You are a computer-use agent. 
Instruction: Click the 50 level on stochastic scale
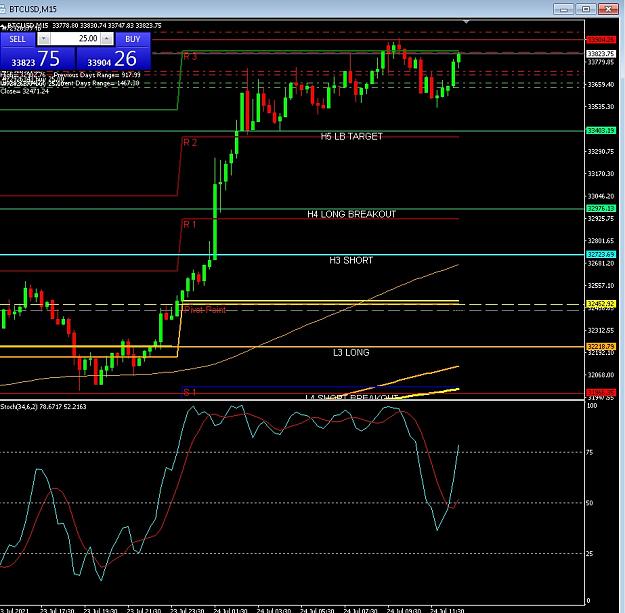tap(590, 503)
